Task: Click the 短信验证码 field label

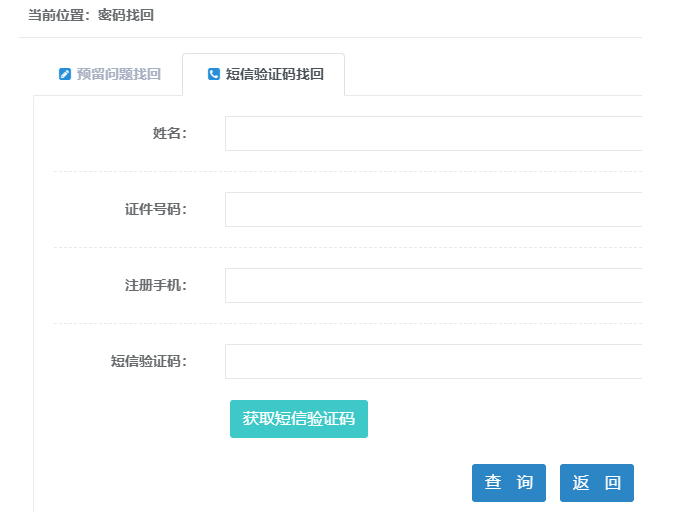Action: (x=148, y=361)
